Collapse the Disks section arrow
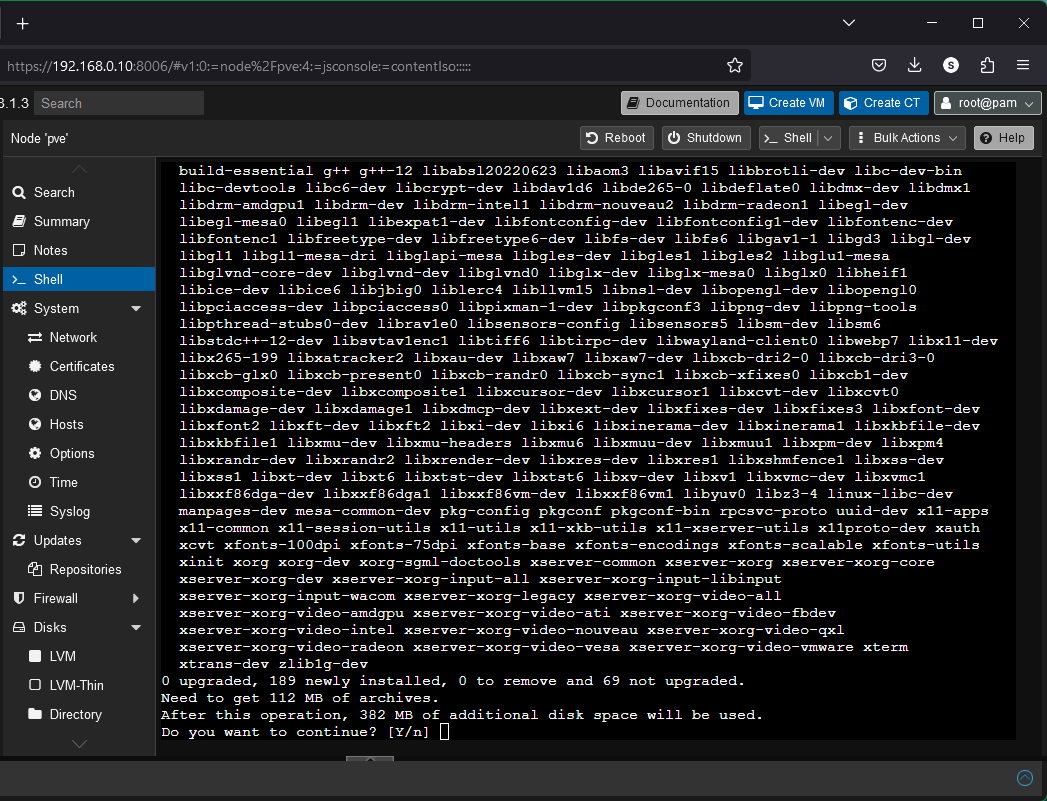 [x=136, y=627]
